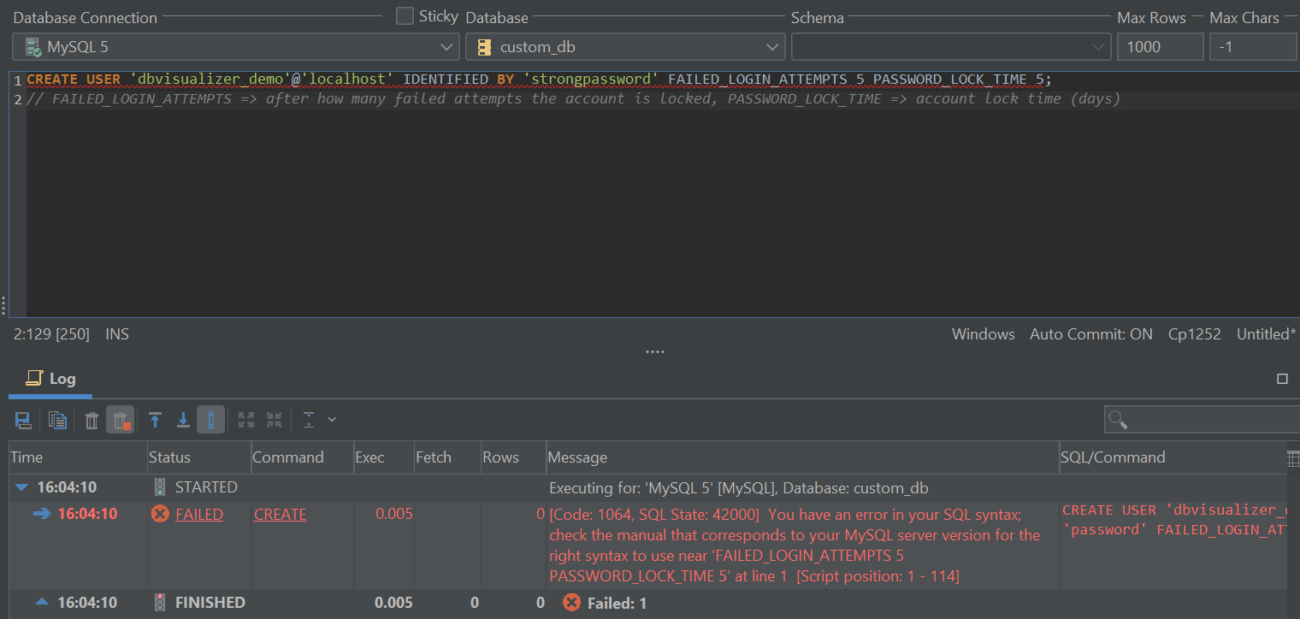Click the collapse all log entries icon
This screenshot has height=619, width=1300.
(274, 420)
